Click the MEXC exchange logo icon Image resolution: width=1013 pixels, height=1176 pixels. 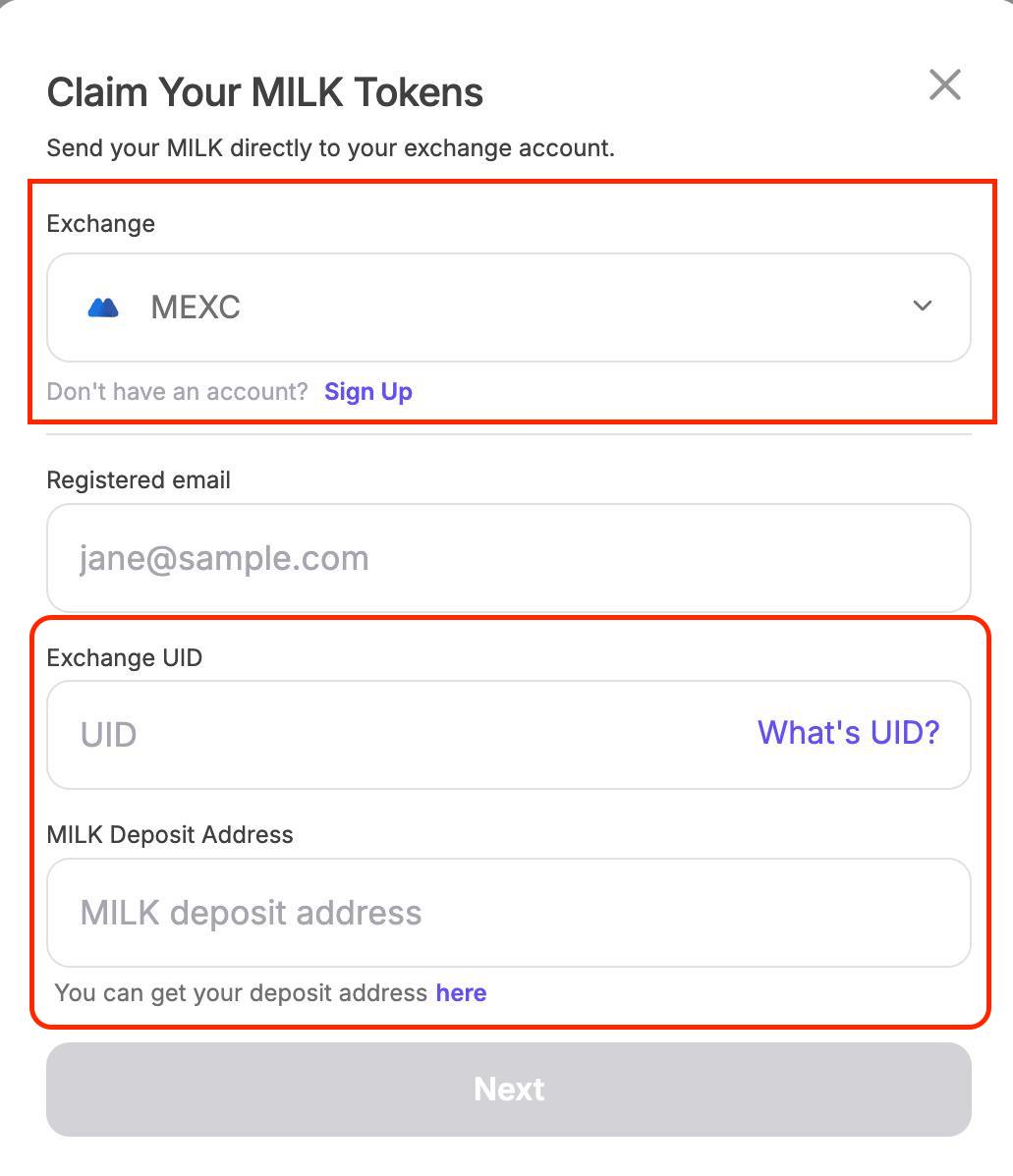(x=103, y=308)
